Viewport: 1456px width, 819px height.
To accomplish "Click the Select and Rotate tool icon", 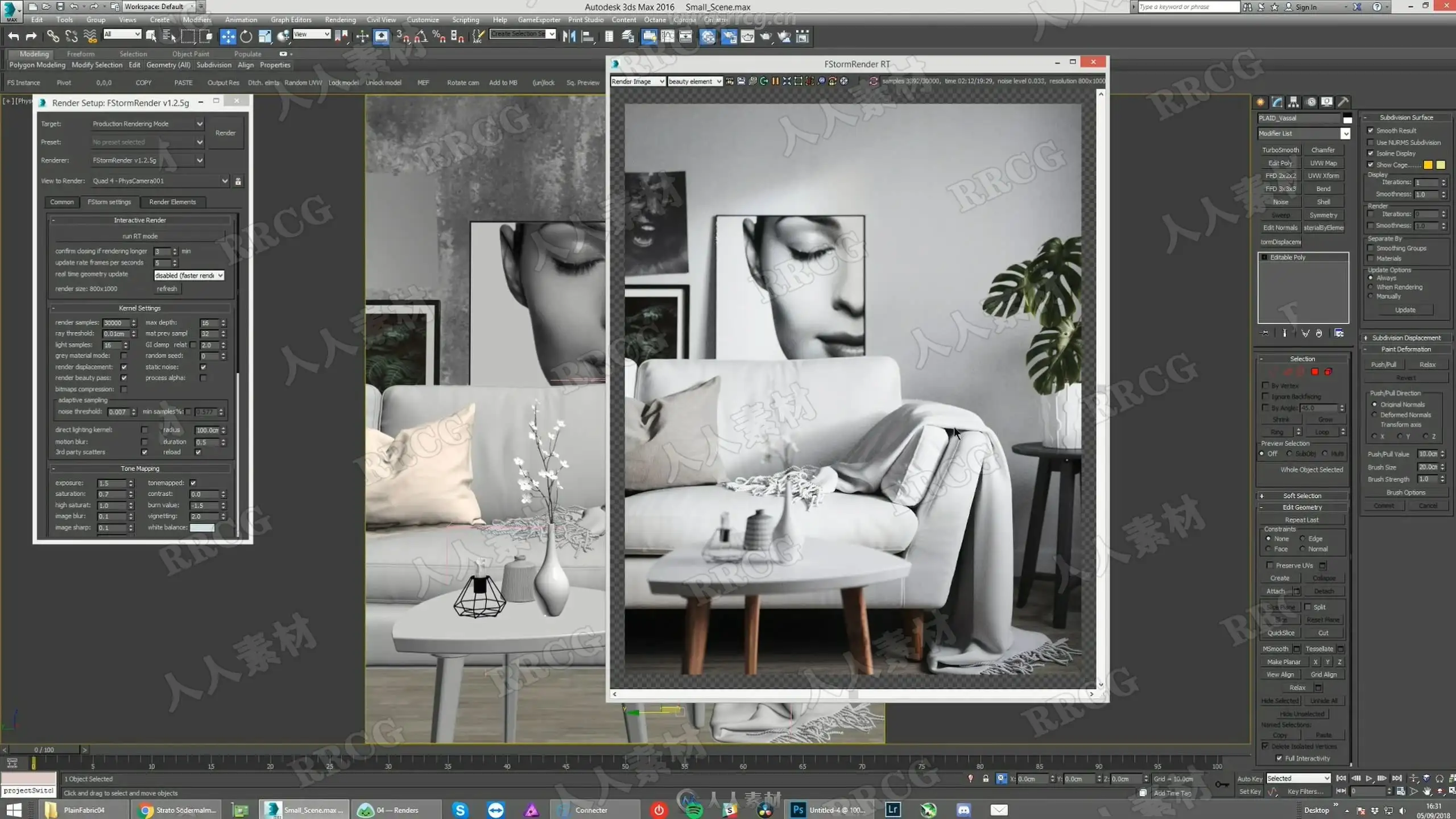I will pos(246,37).
